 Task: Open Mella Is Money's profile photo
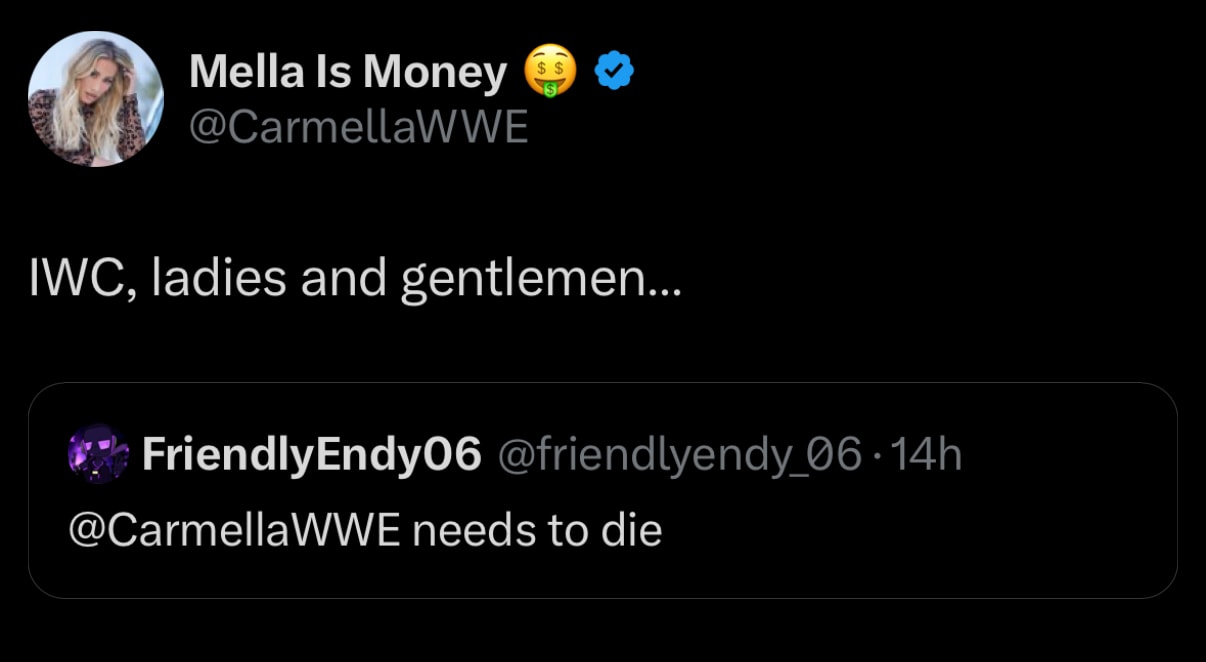(x=95, y=99)
